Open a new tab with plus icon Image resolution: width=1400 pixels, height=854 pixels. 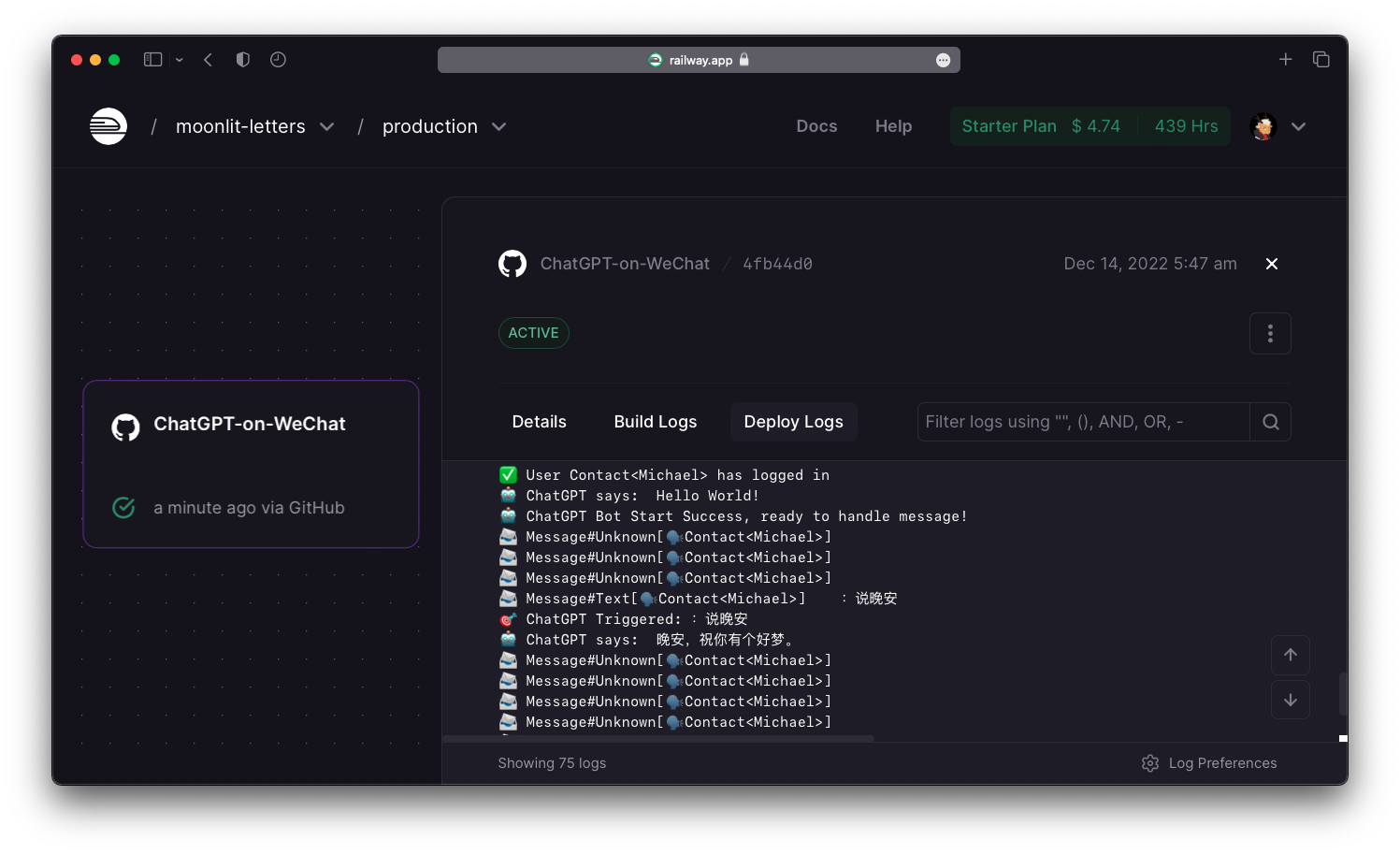tap(1285, 59)
